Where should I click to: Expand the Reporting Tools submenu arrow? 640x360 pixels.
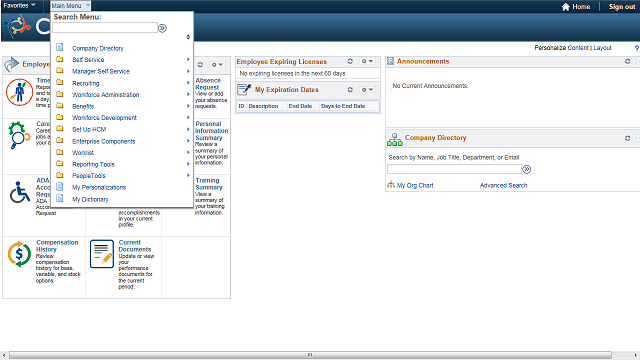coord(188,164)
